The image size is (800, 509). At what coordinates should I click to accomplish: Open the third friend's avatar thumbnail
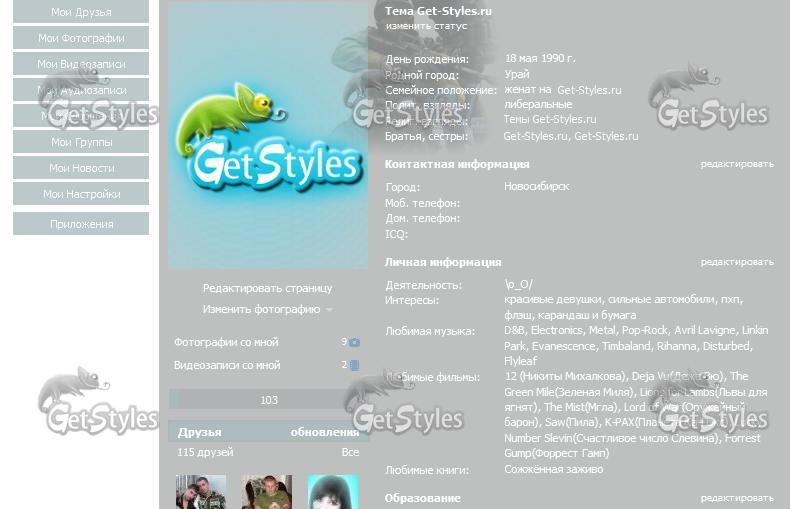[333, 492]
